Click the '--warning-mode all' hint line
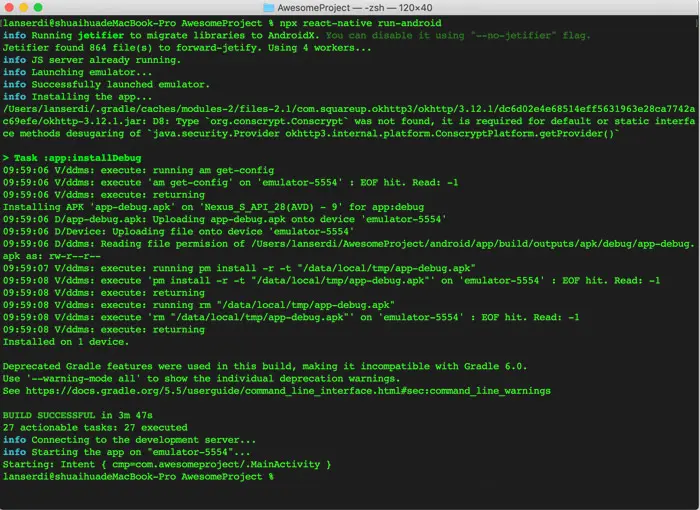This screenshot has width=700, height=510. pyautogui.click(x=201, y=378)
